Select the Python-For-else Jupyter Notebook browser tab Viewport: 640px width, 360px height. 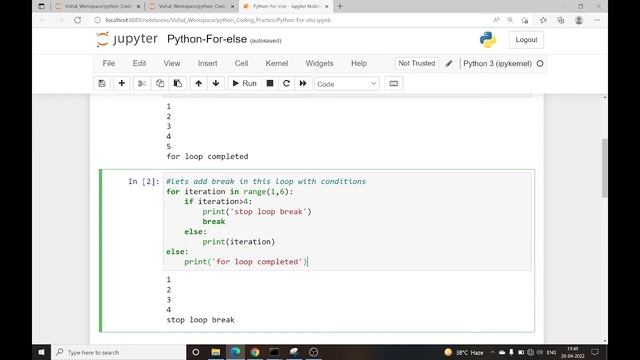tap(286, 6)
